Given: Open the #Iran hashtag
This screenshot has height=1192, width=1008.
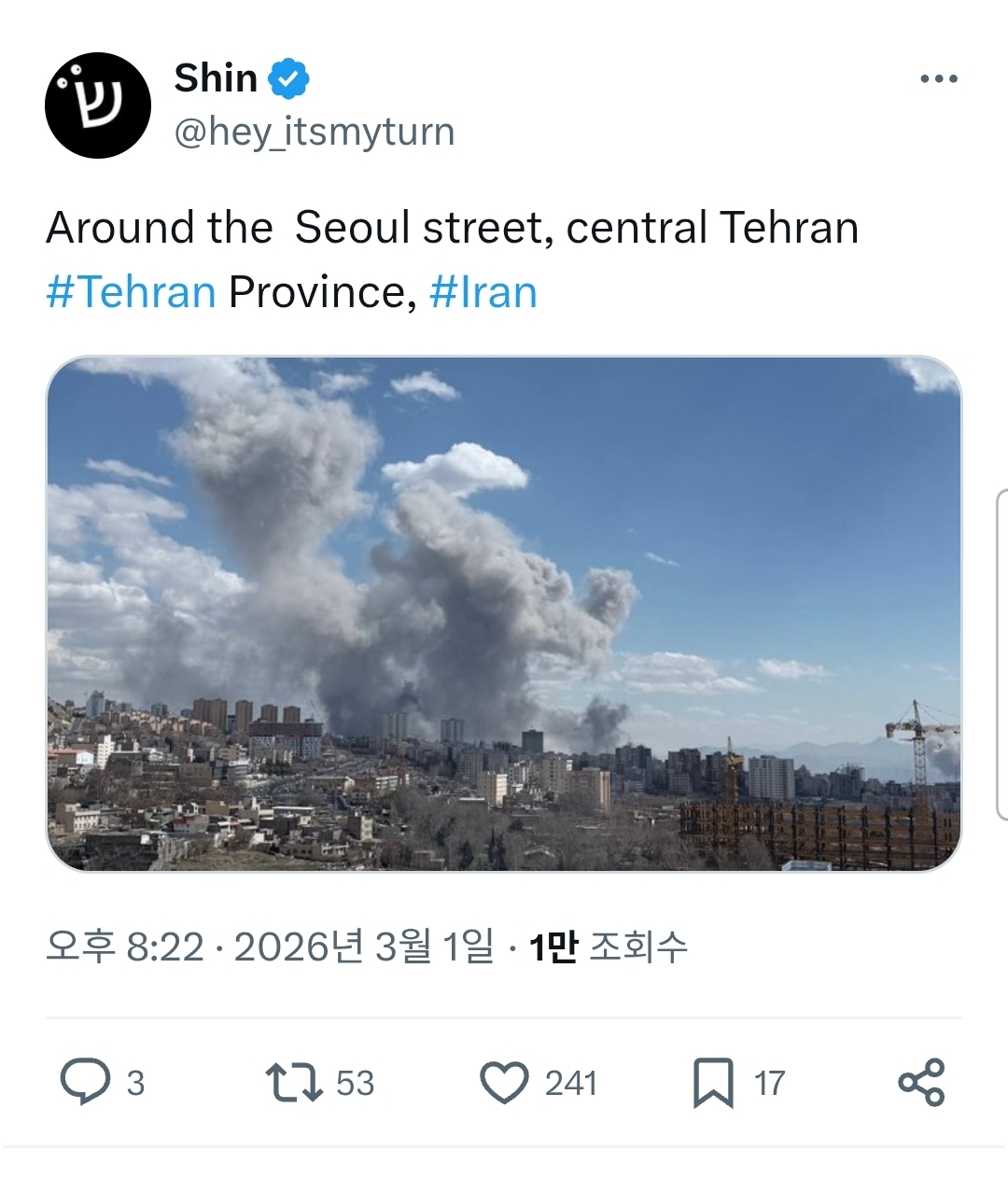Looking at the screenshot, I should (x=483, y=292).
